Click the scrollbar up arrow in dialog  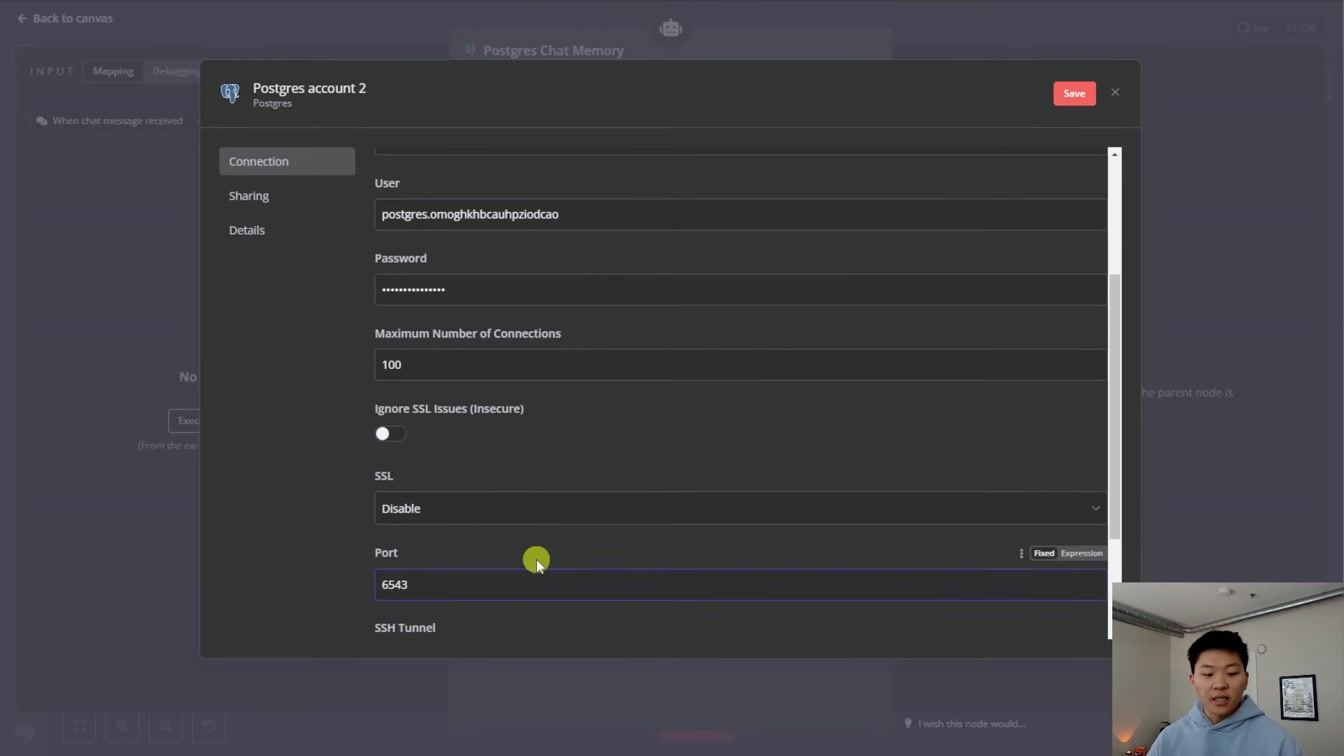click(x=1115, y=154)
